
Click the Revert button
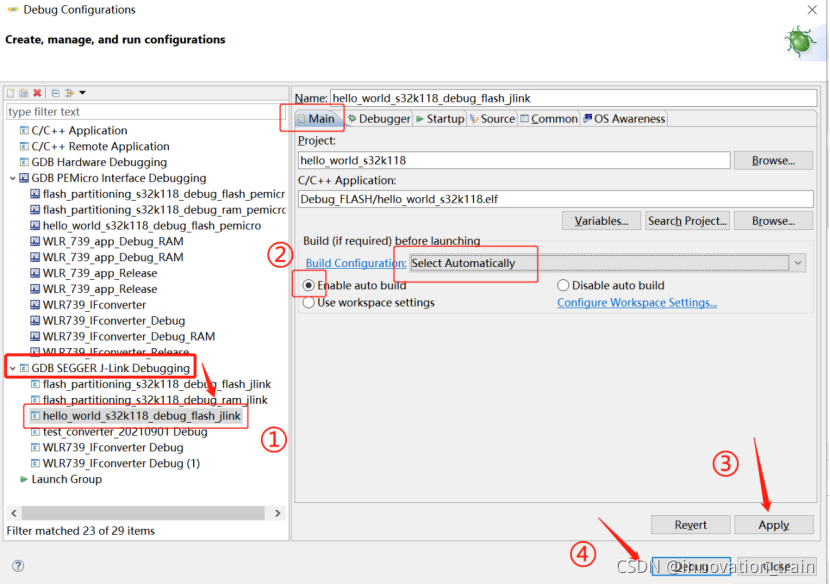tap(691, 525)
